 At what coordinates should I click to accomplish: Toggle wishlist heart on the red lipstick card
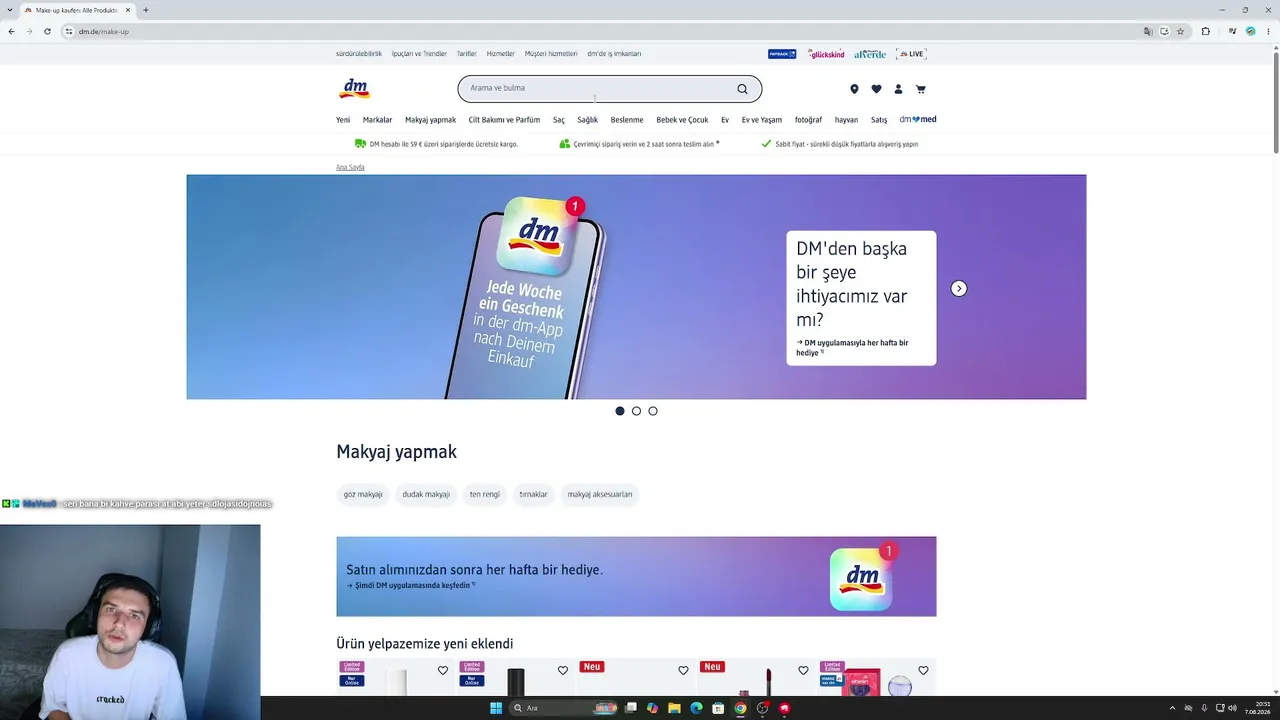click(803, 670)
